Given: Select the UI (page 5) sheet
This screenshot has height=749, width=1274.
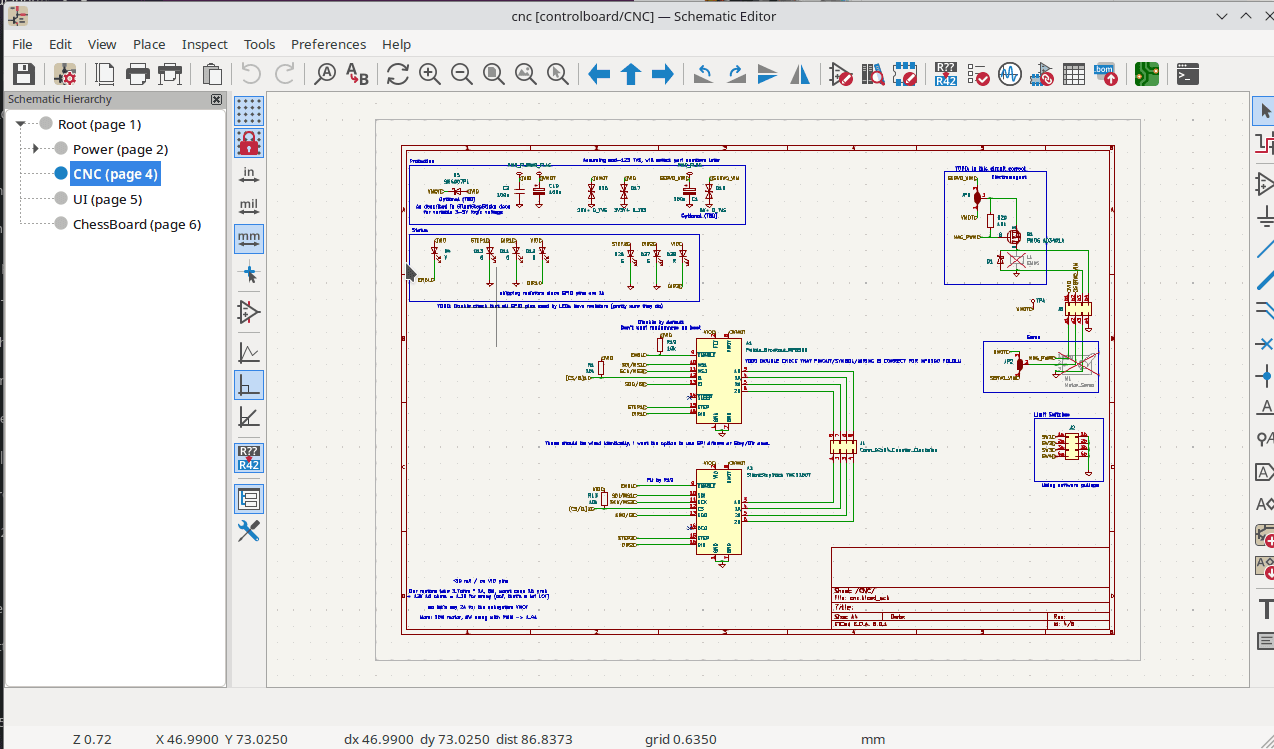Looking at the screenshot, I should [107, 199].
